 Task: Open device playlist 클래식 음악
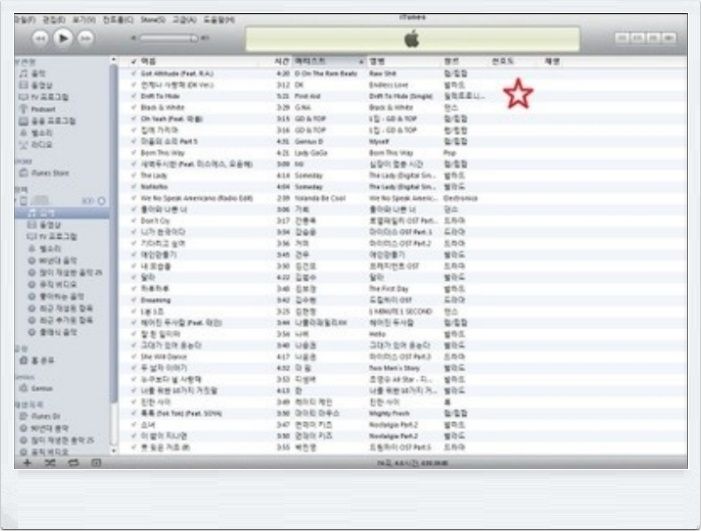pos(53,332)
